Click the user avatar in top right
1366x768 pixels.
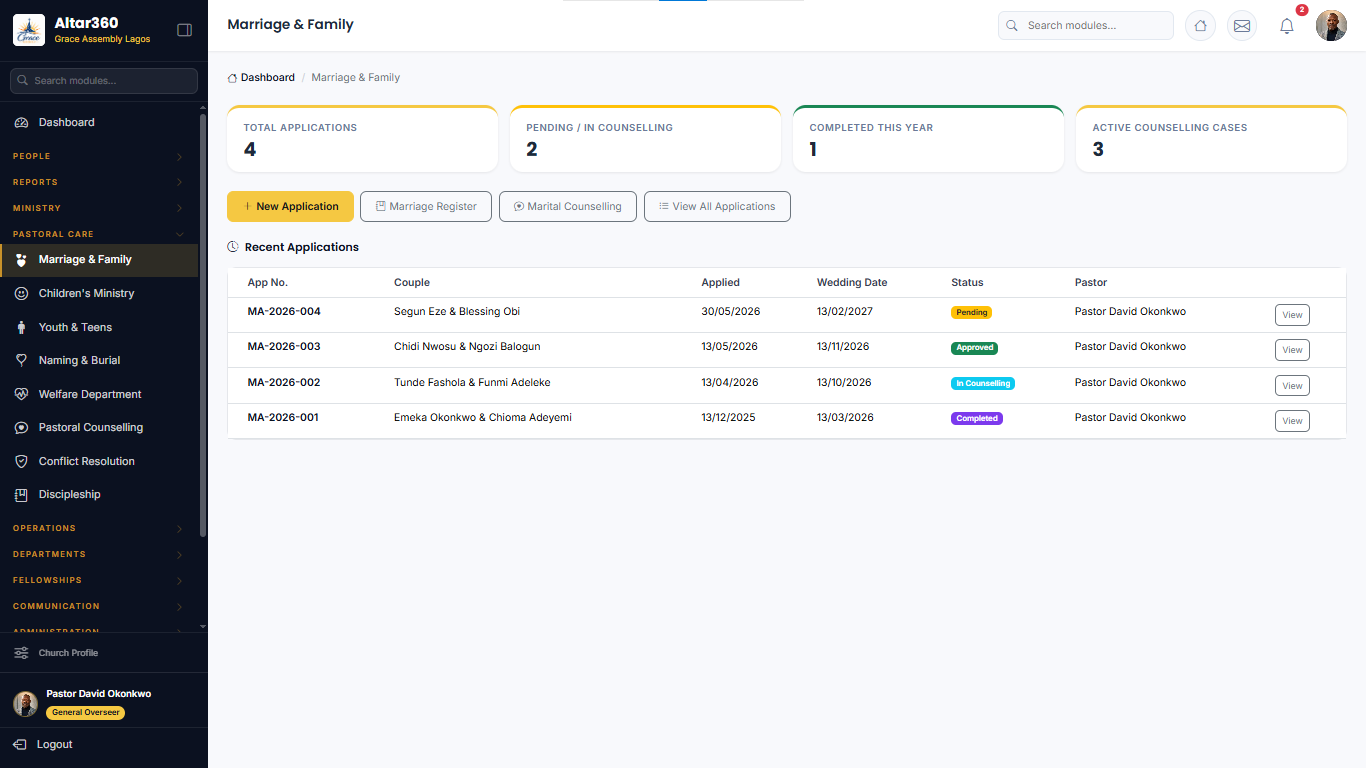(x=1331, y=26)
